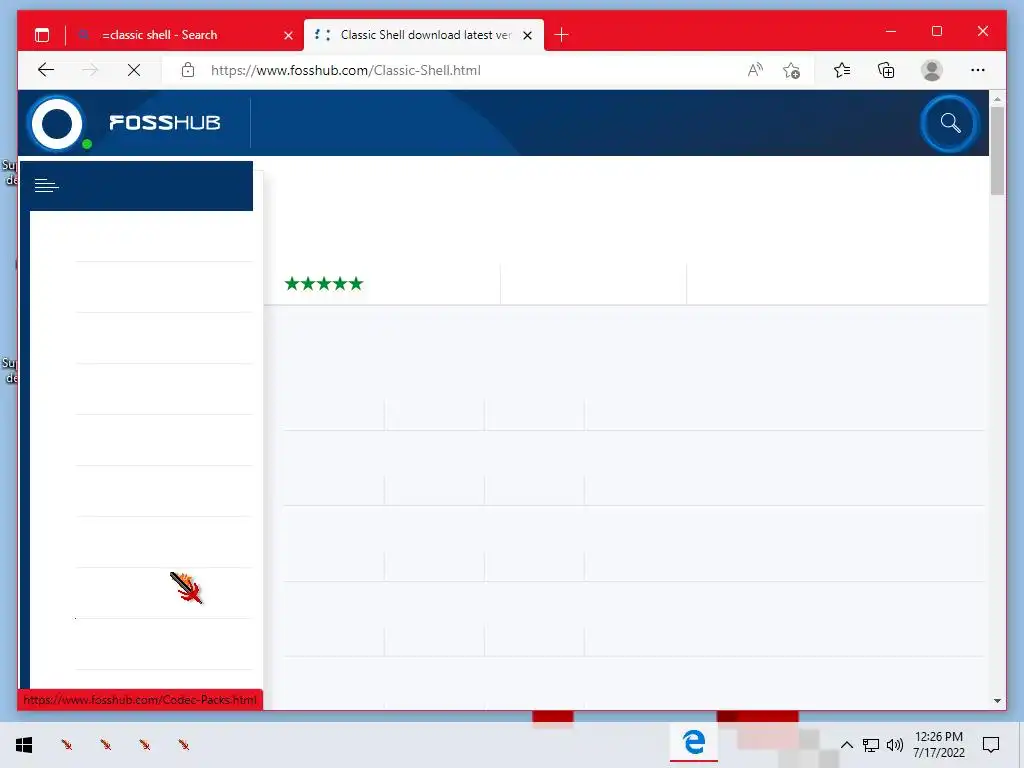Click the browser Back arrow

46,70
